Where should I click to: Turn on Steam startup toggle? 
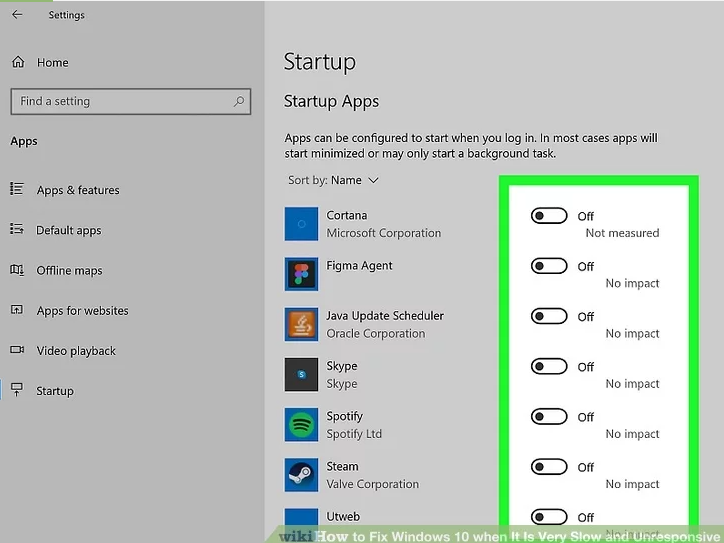pyautogui.click(x=549, y=467)
